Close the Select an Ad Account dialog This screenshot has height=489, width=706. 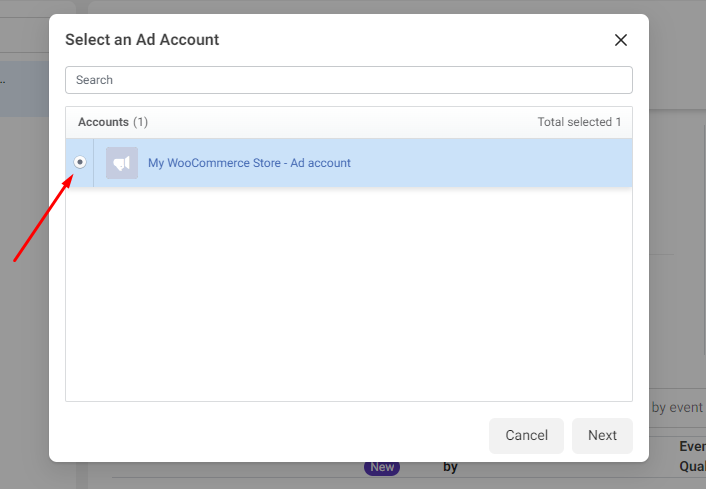pos(620,40)
